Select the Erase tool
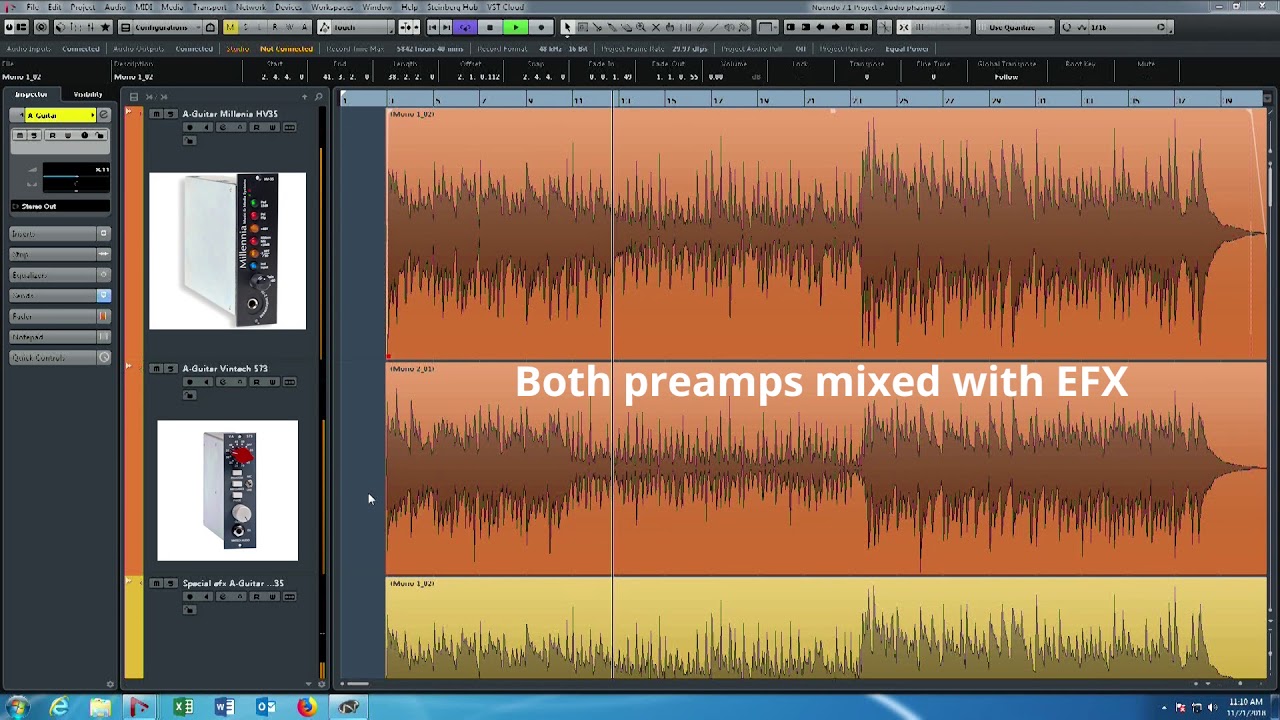 (x=626, y=27)
